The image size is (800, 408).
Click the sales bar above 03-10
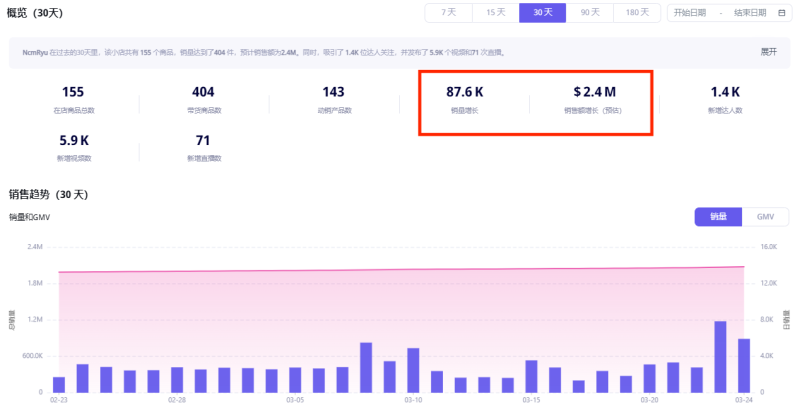[413, 370]
